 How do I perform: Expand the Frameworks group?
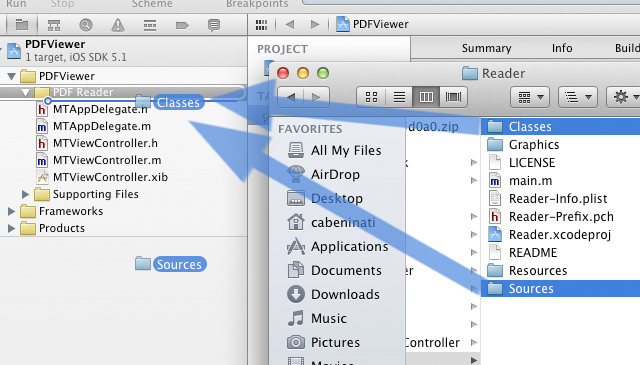point(11,211)
